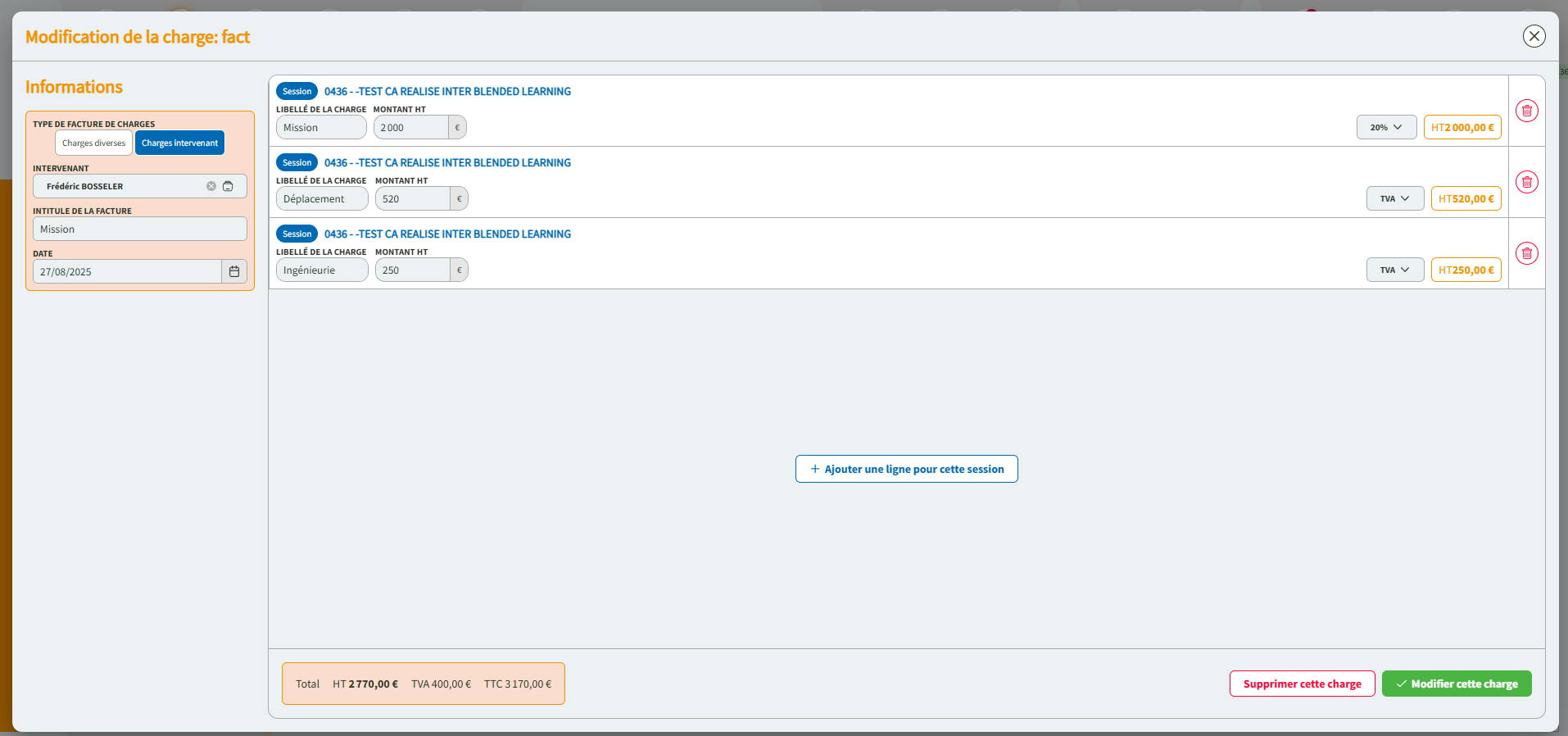
Task: Delete the Déplacement charge line with trash icon
Action: [1526, 182]
